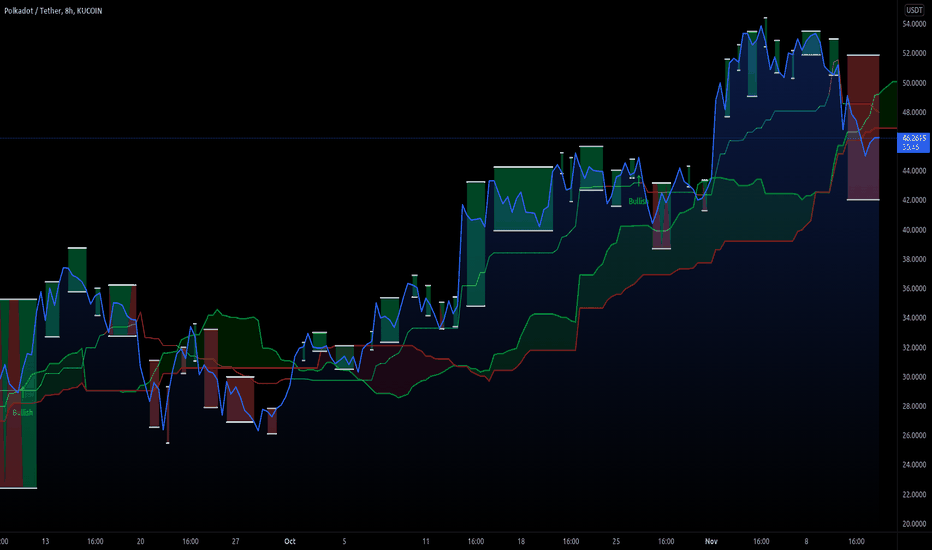This screenshot has width=932, height=550.
Task: Click date 5 on the time axis
Action: (344, 542)
